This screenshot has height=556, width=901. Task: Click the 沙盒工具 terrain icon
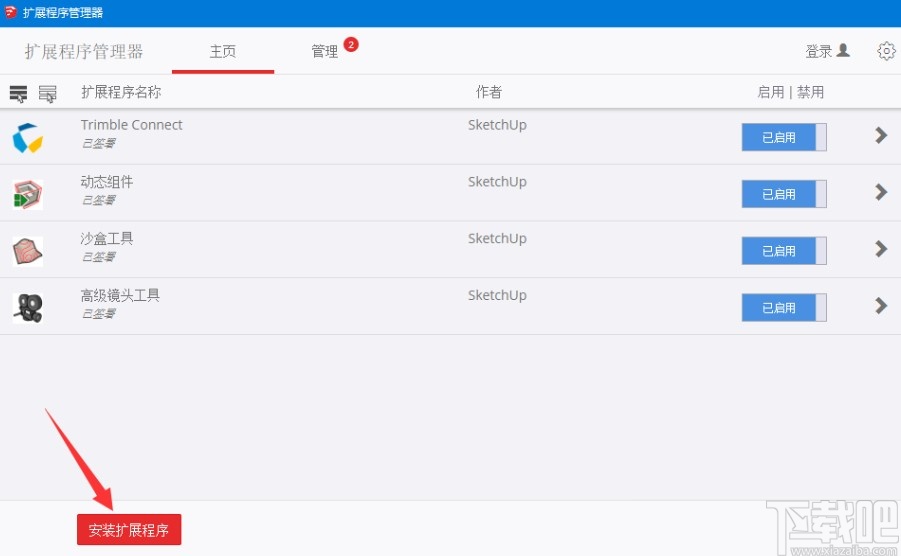(x=28, y=251)
